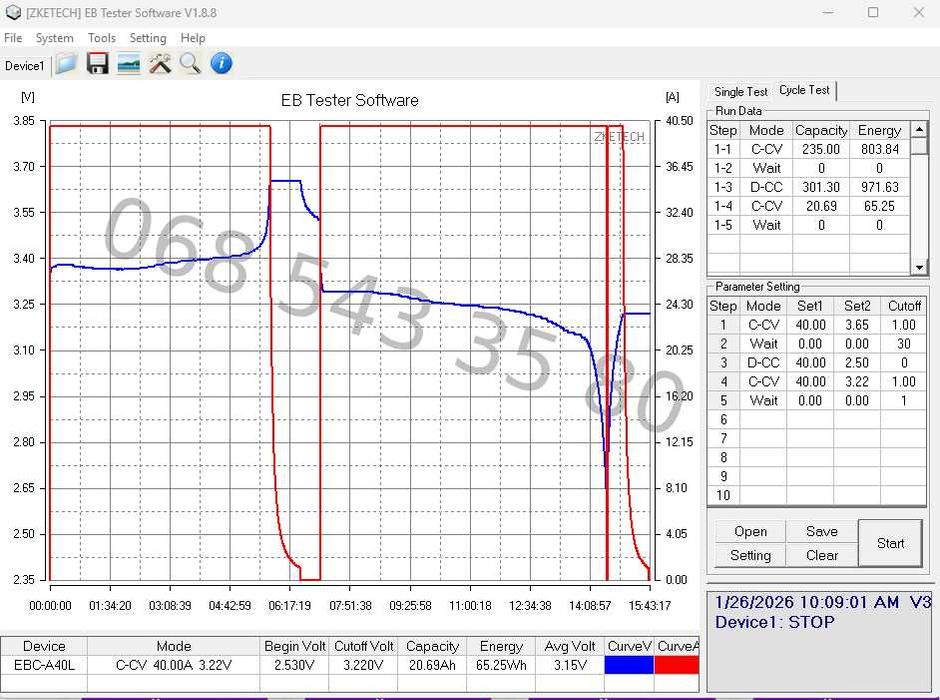Click the blue CurveV color swatch
This screenshot has height=700, width=940.
point(629,665)
